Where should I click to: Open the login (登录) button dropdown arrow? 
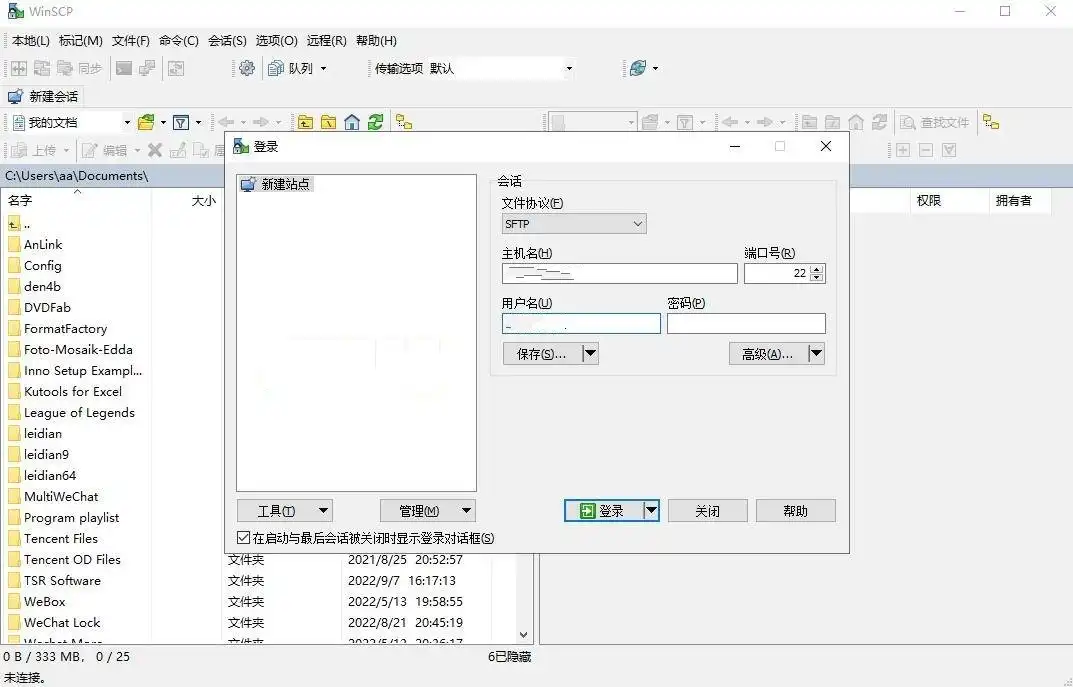tap(651, 510)
